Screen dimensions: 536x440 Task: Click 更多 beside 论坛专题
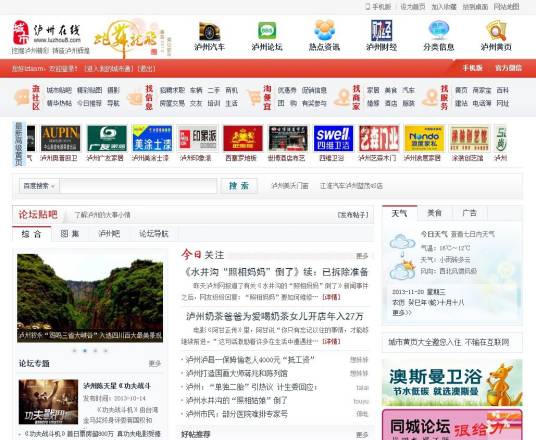click(155, 363)
